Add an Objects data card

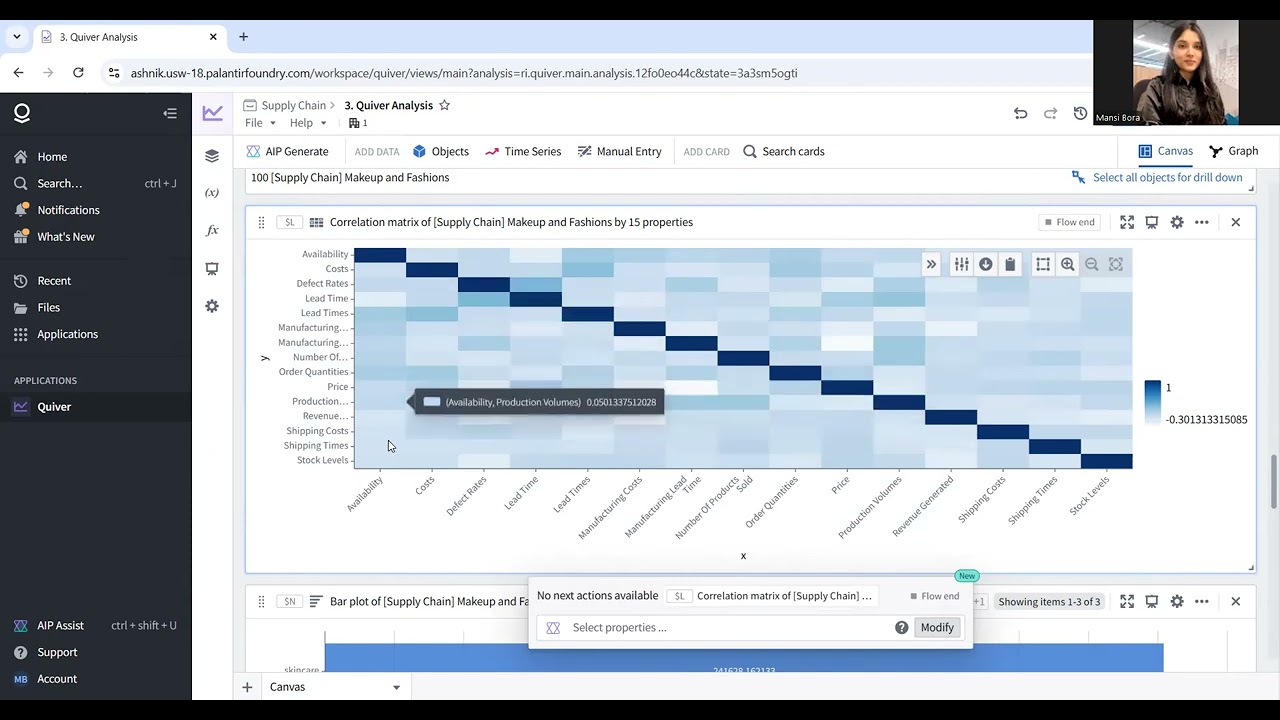point(441,151)
